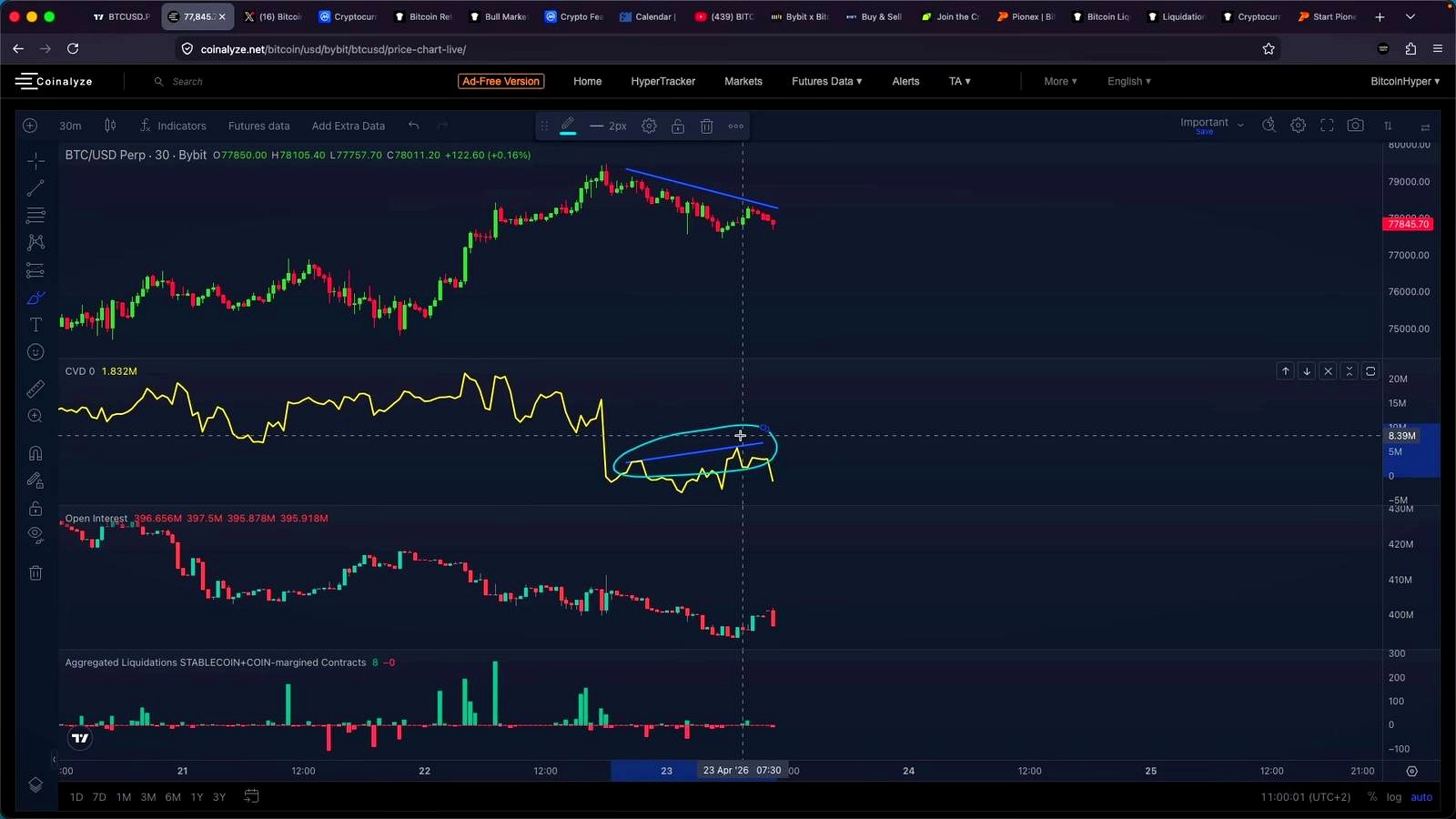The height and width of the screenshot is (819, 1456).
Task: Click the TradingView logo on chart
Action: [80, 738]
